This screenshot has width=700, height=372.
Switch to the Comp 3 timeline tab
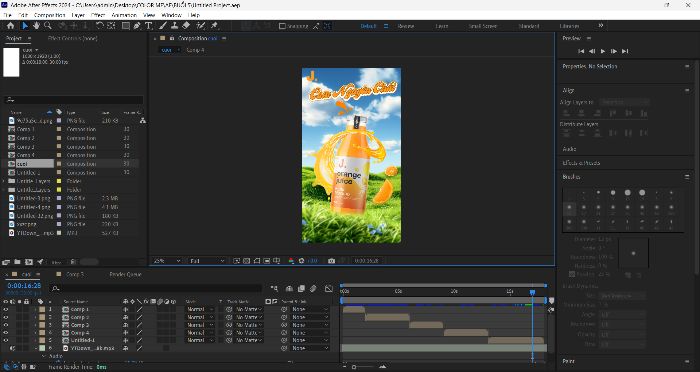[75, 274]
